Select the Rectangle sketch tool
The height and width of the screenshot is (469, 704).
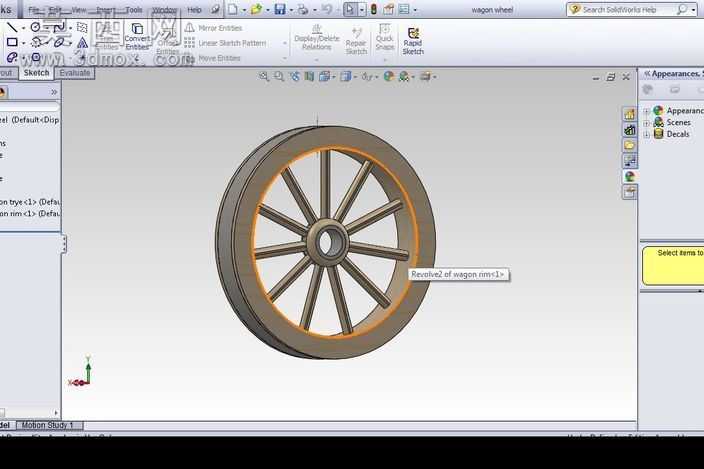click(12, 42)
